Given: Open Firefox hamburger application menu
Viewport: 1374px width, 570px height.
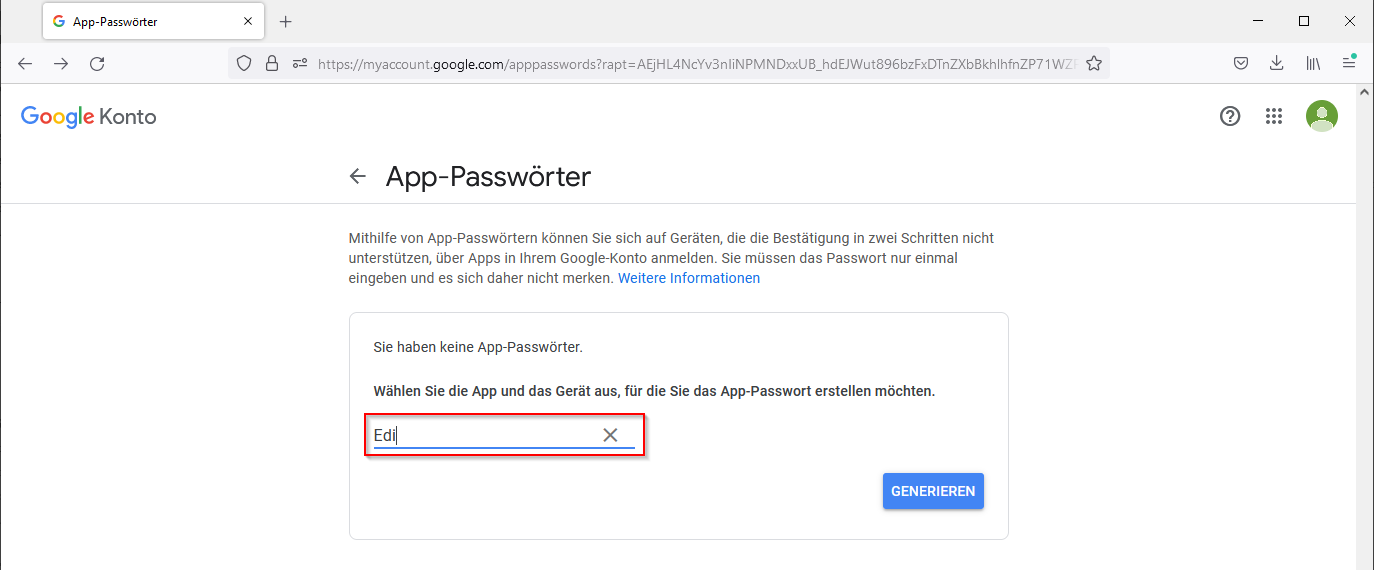Looking at the screenshot, I should point(1349,63).
